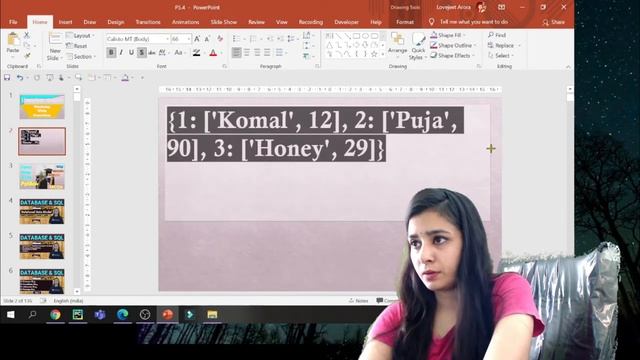
Task: Click Increase Font Size icon
Action: click(197, 39)
